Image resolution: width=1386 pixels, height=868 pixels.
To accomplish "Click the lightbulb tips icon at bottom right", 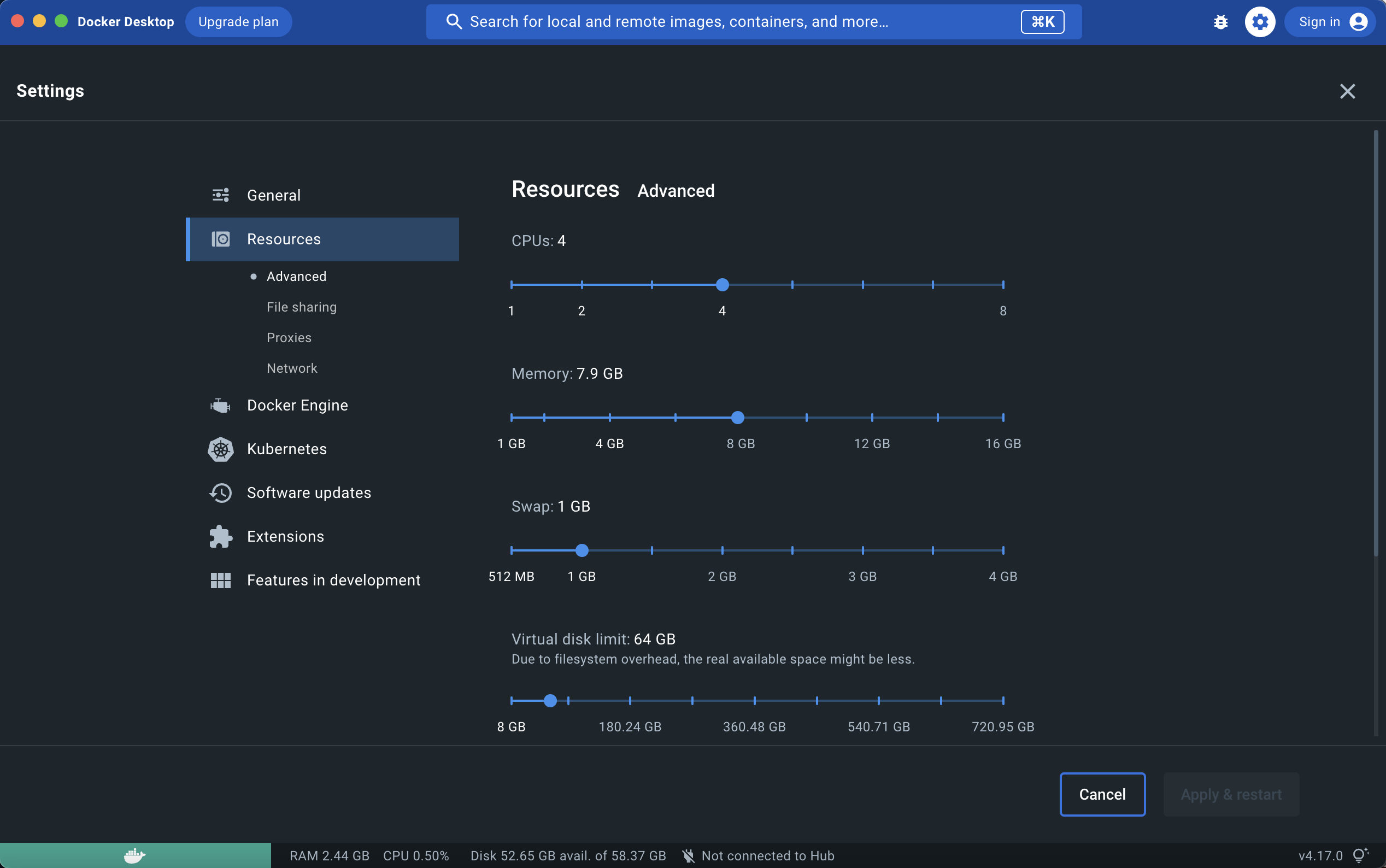I will [x=1360, y=855].
